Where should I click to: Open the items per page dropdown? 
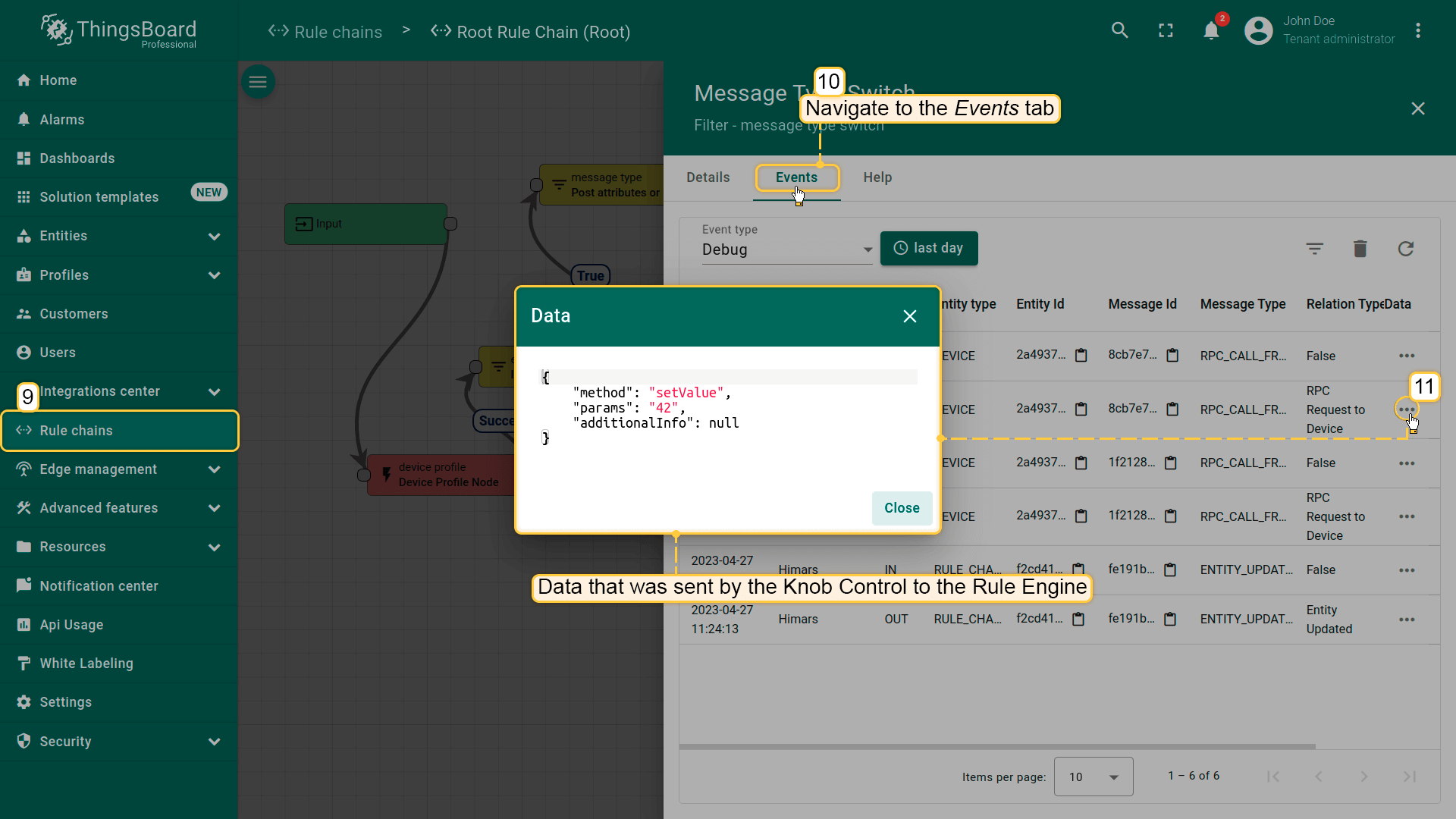[1093, 777]
